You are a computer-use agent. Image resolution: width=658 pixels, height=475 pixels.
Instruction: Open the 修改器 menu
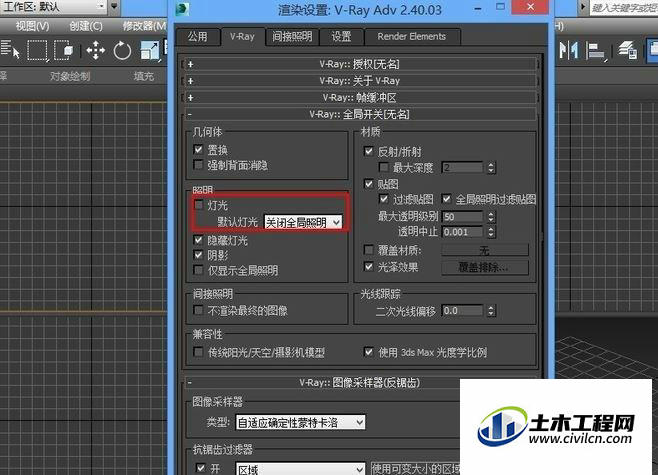(x=144, y=26)
